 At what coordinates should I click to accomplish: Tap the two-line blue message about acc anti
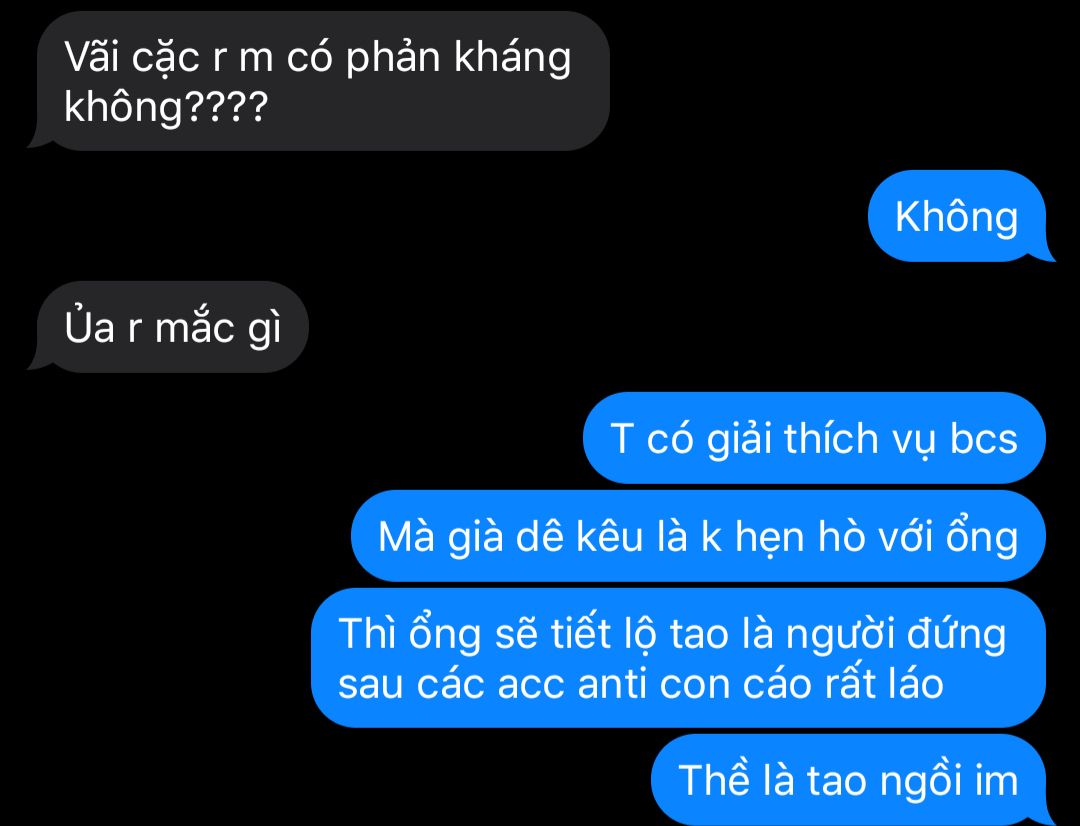point(678,658)
